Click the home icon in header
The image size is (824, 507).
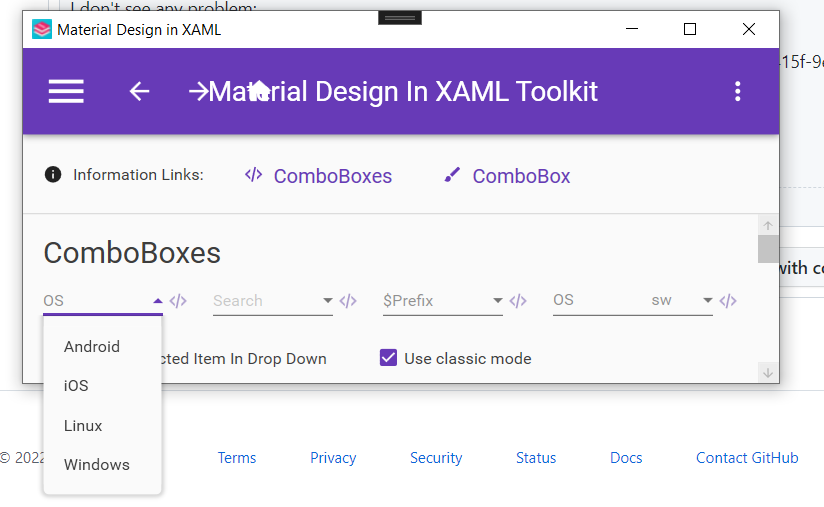[x=260, y=90]
